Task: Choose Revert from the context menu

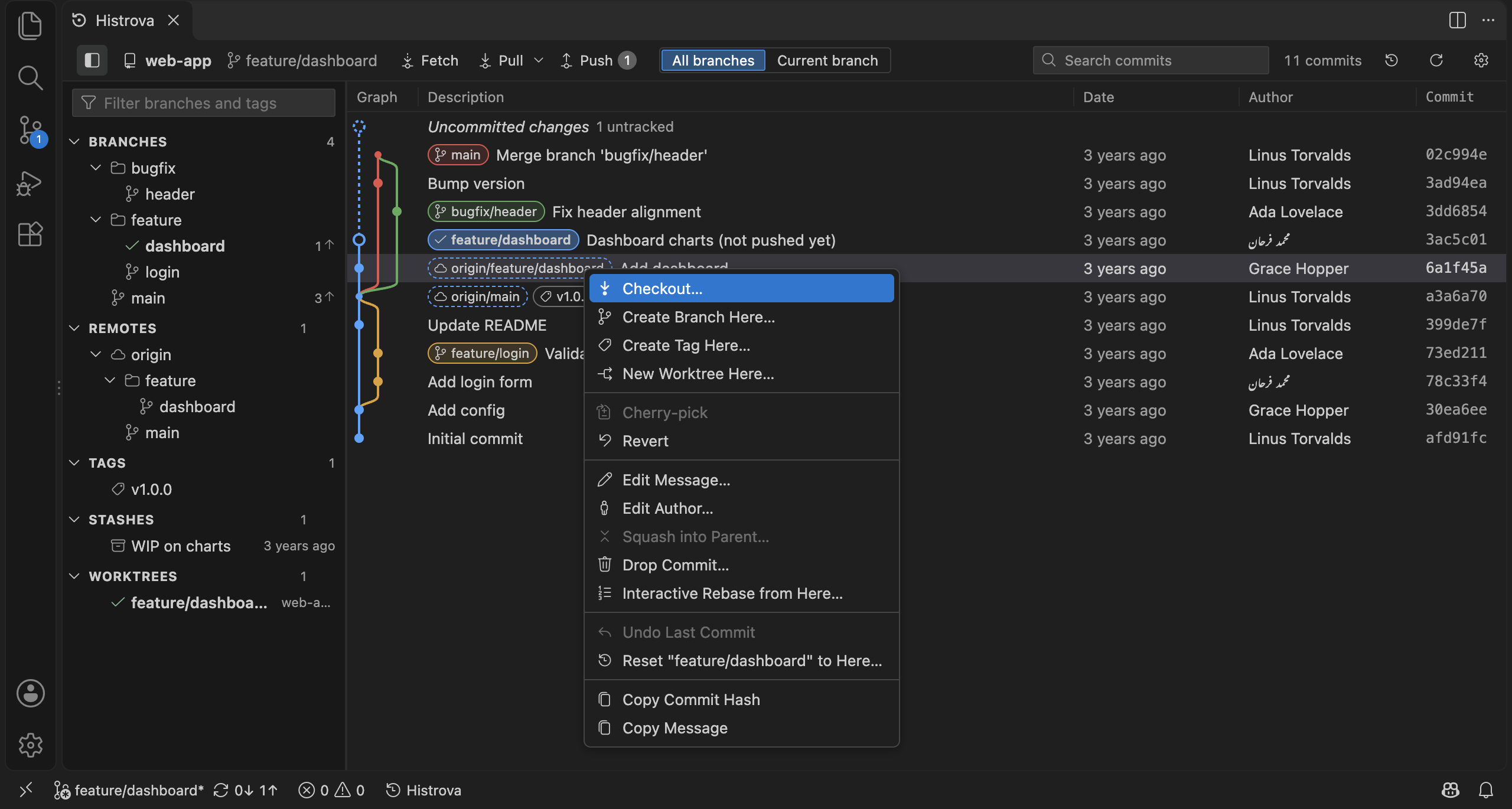Action: 741,441
